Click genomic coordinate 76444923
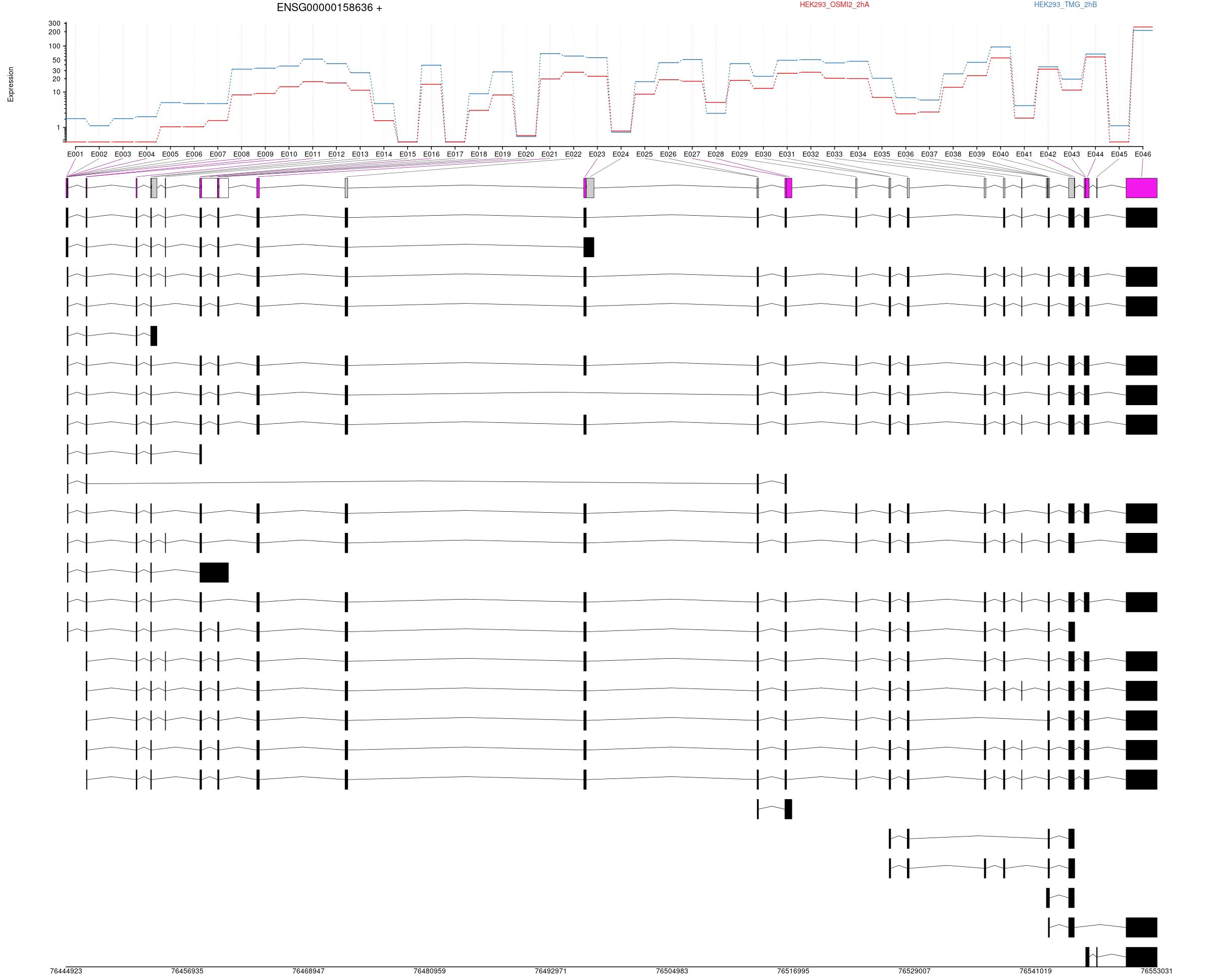 tap(66, 971)
